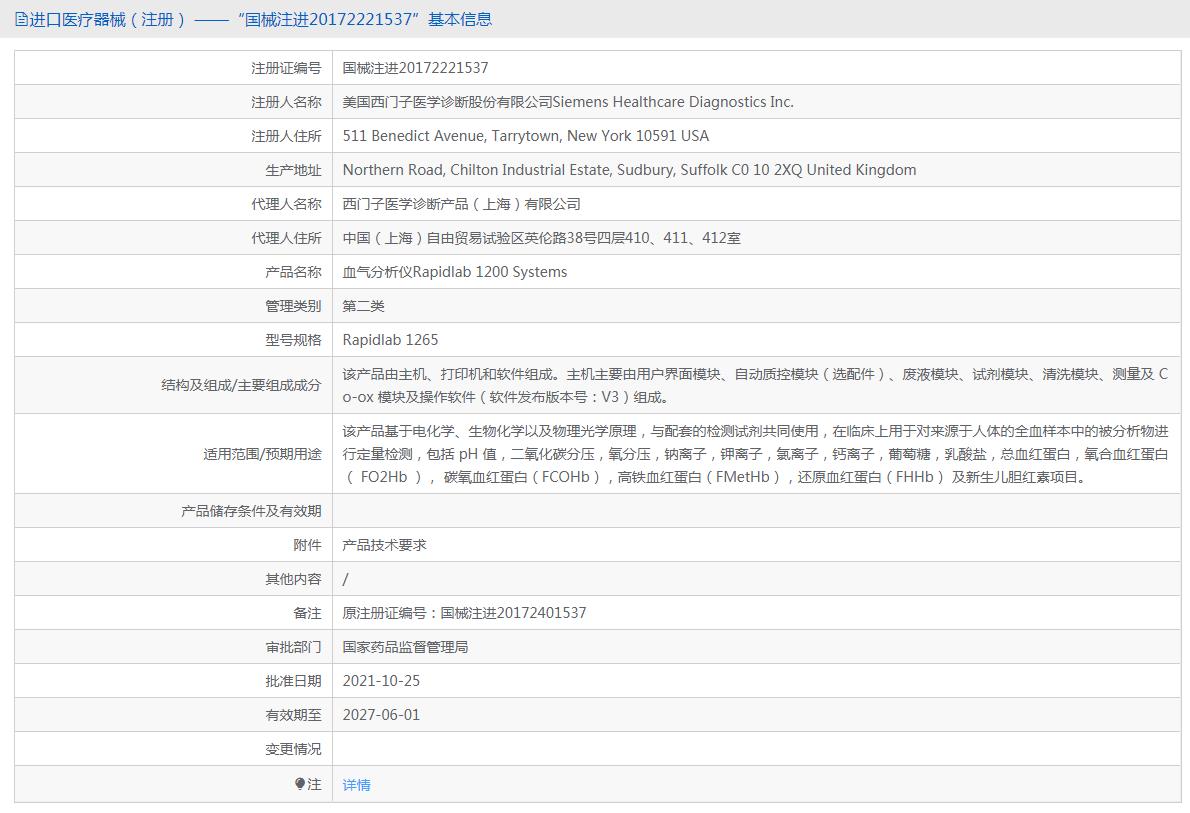Click the 注册人住所 label
This screenshot has width=1190, height=813.
click(286, 136)
